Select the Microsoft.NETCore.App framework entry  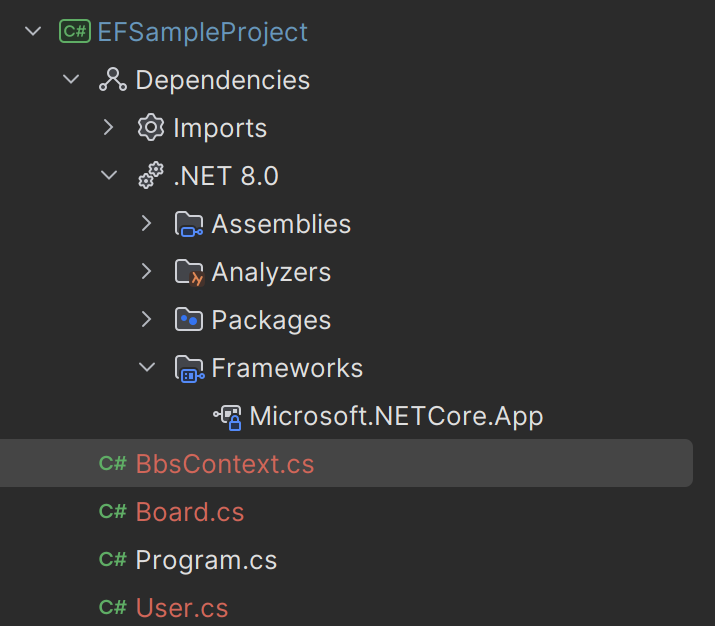pyautogui.click(x=396, y=416)
